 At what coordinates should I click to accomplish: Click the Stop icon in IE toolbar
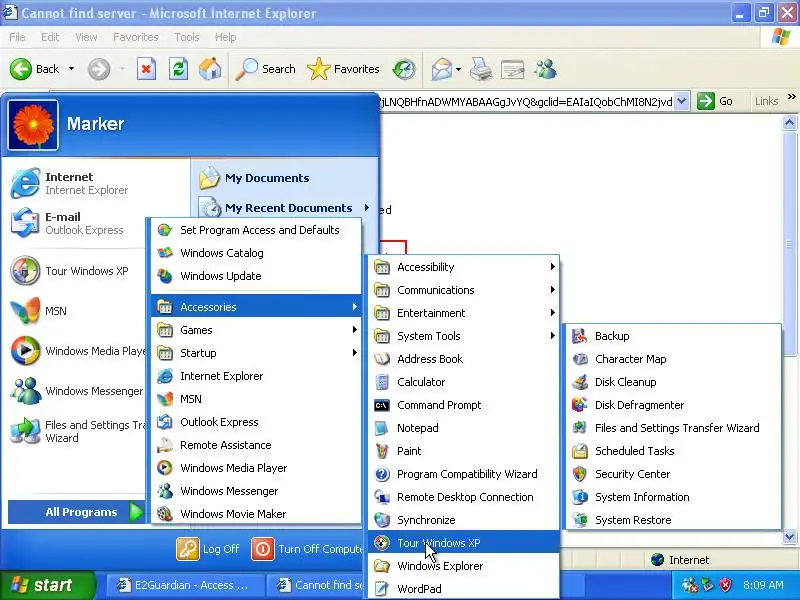coord(146,69)
